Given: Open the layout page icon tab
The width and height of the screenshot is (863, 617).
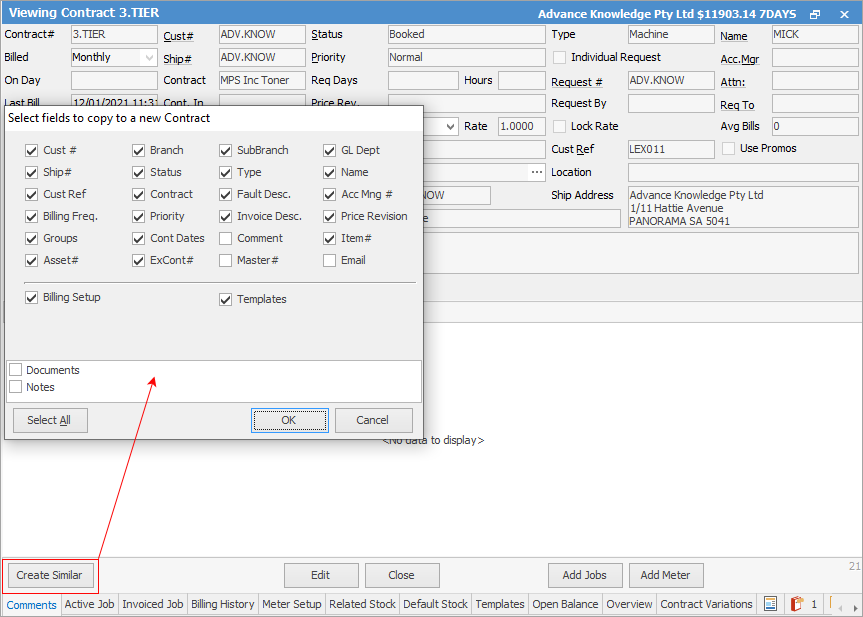Looking at the screenshot, I should [771, 604].
